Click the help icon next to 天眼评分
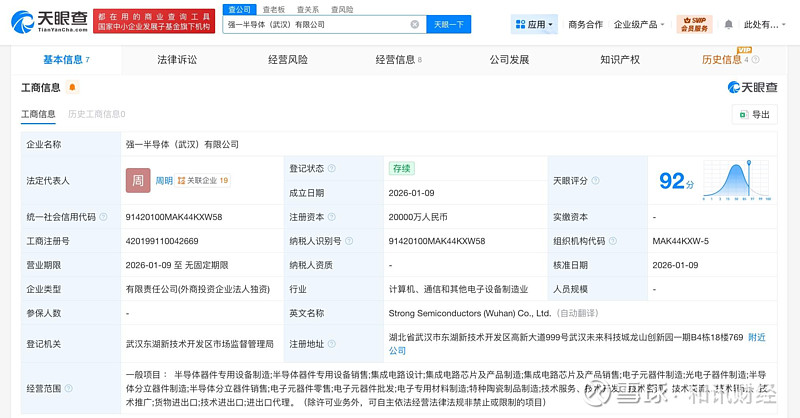 (x=596, y=181)
